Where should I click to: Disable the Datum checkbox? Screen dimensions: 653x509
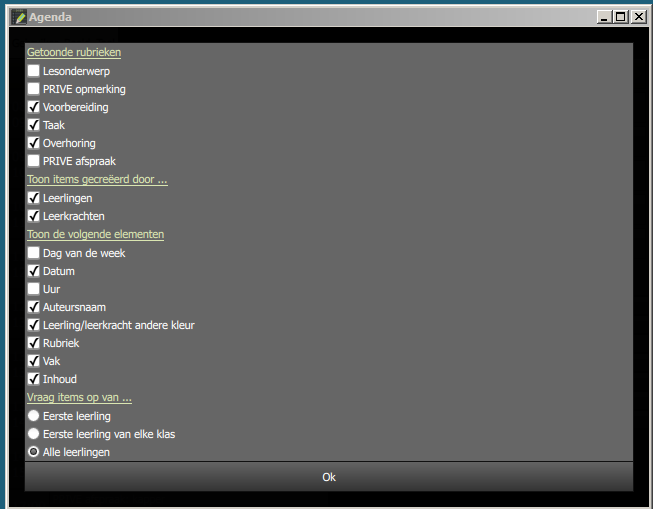pyautogui.click(x=33, y=271)
